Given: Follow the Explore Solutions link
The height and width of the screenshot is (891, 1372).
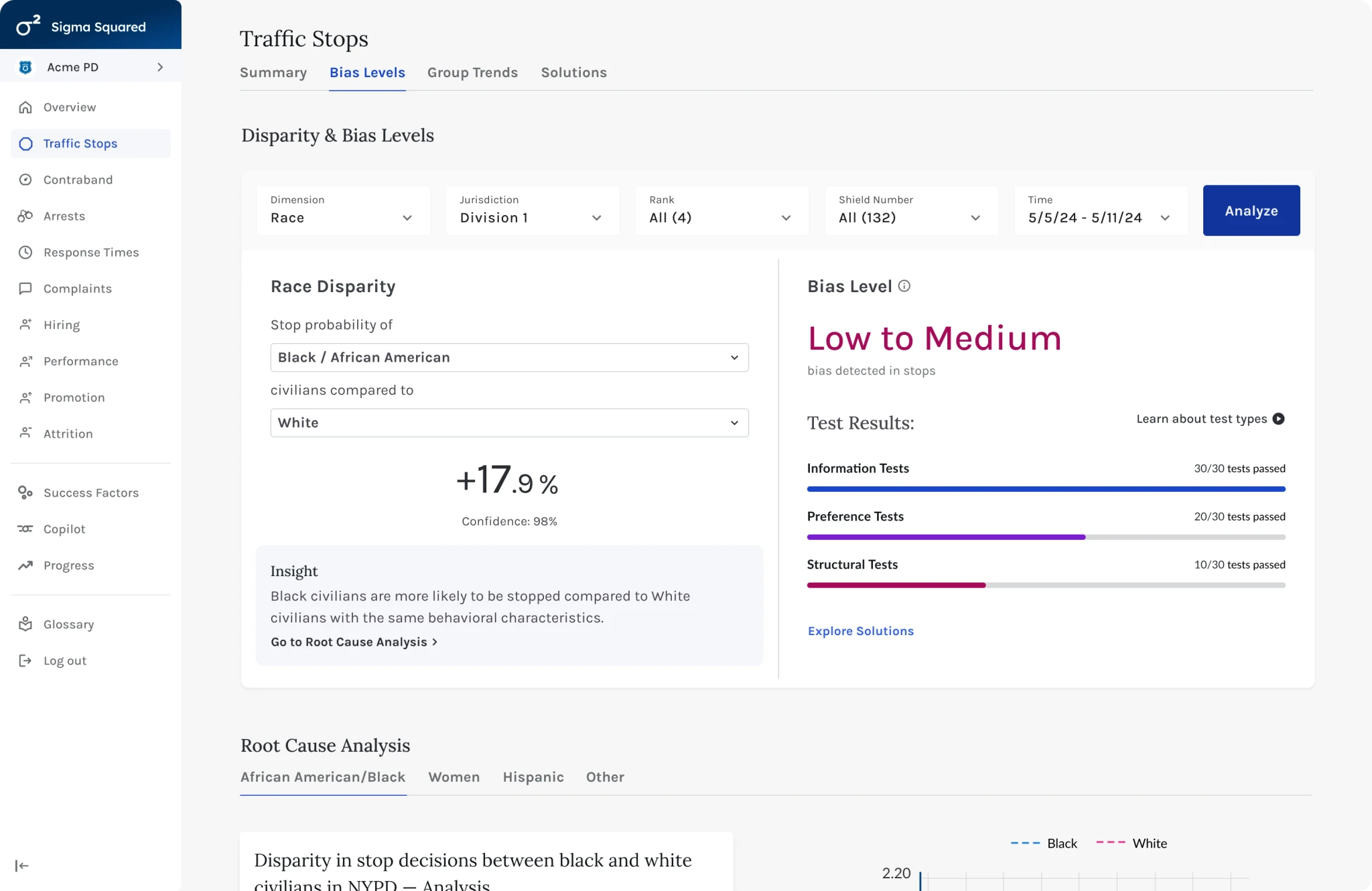Looking at the screenshot, I should tap(861, 630).
